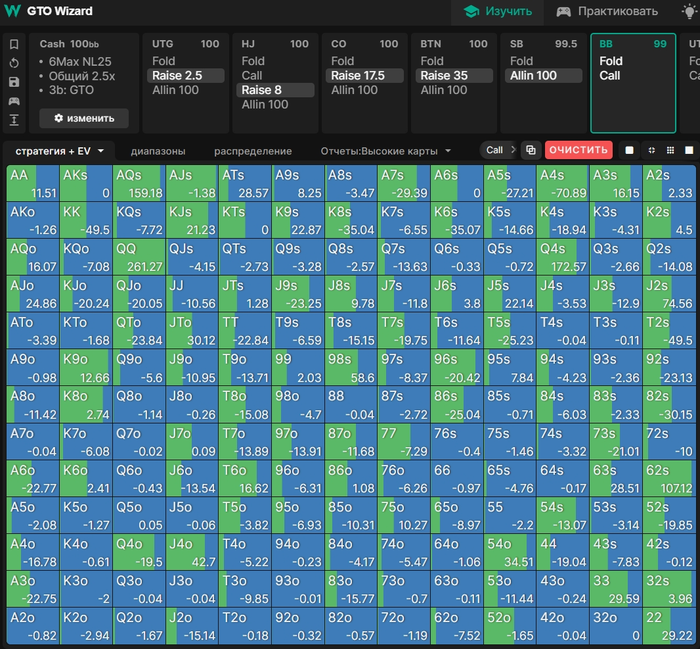Click the bookmark icon in the left sidebar
This screenshot has width=700, height=649.
click(14, 44)
